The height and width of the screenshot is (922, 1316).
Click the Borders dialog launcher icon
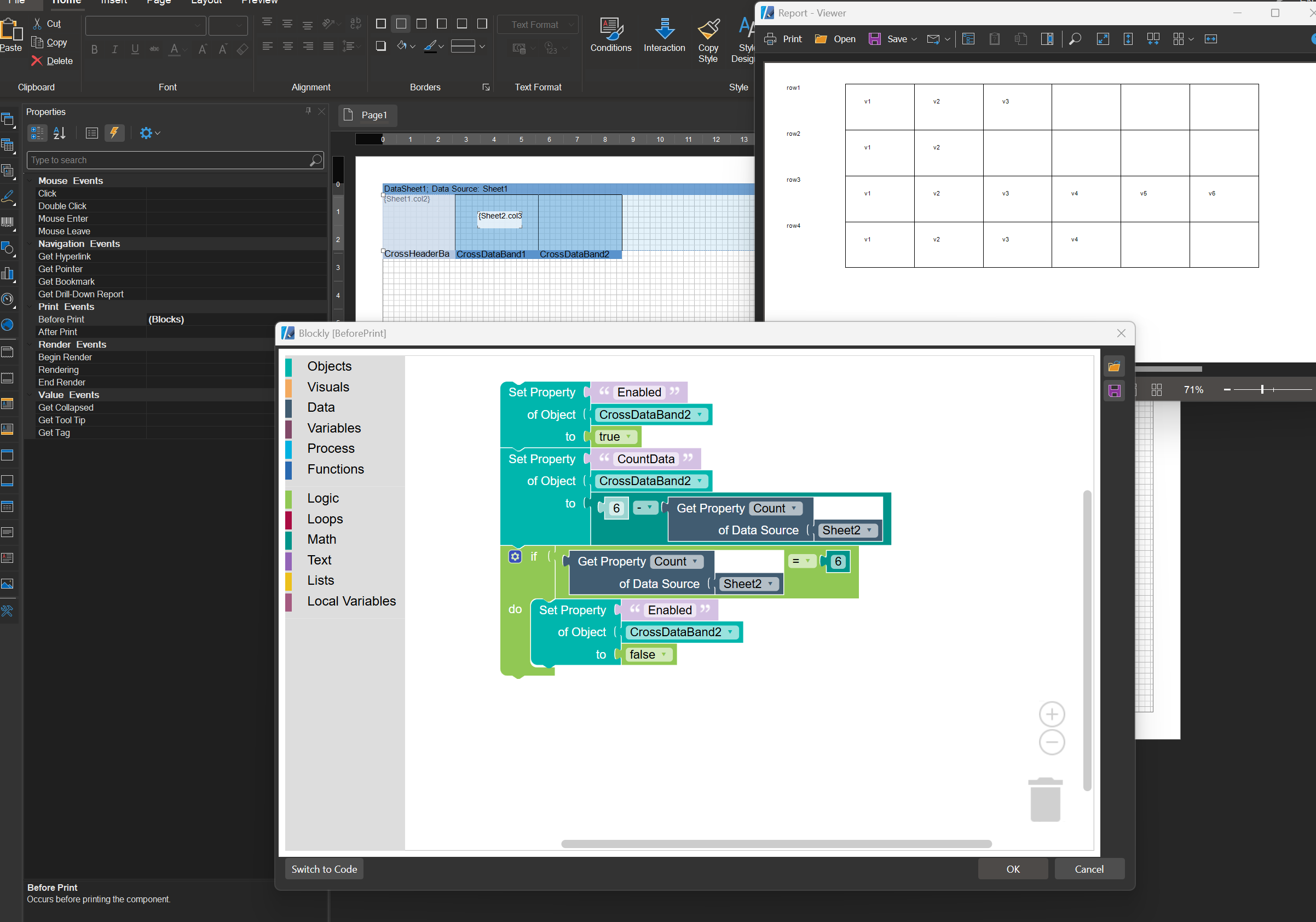[486, 87]
